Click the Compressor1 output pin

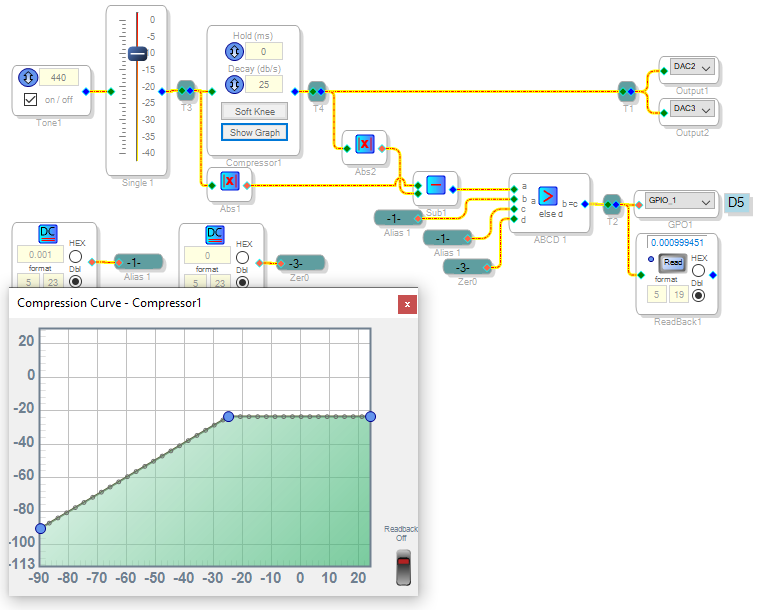[295, 91]
